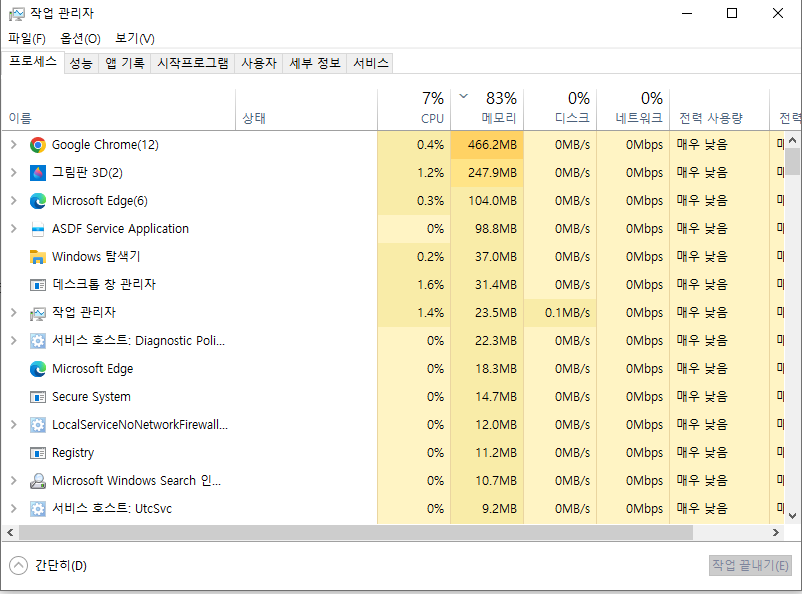The height and width of the screenshot is (594, 802).
Task: Expand the Microsoft Windows Search group
Action: click(14, 480)
